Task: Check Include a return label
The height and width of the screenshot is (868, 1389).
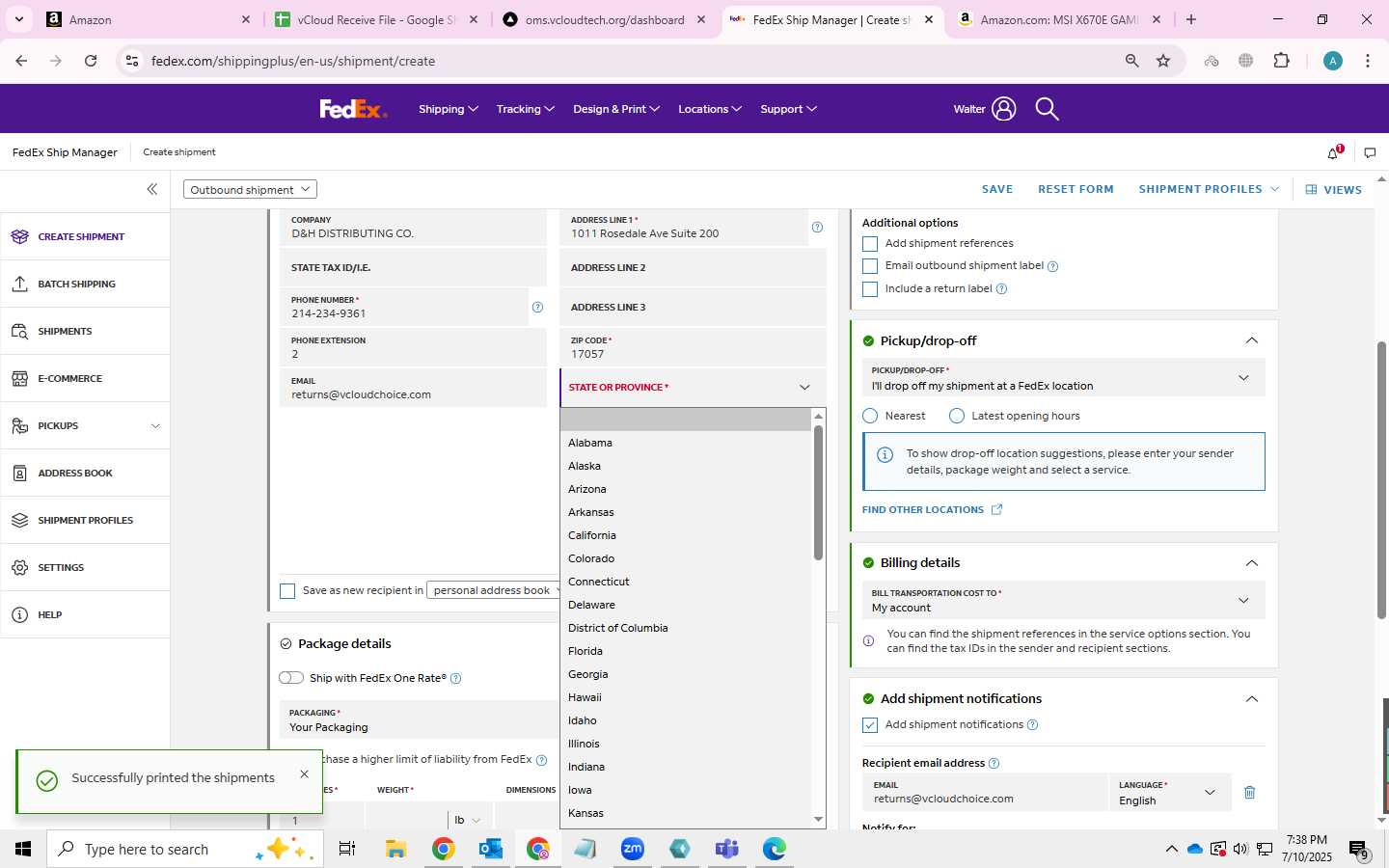Action: (x=870, y=289)
